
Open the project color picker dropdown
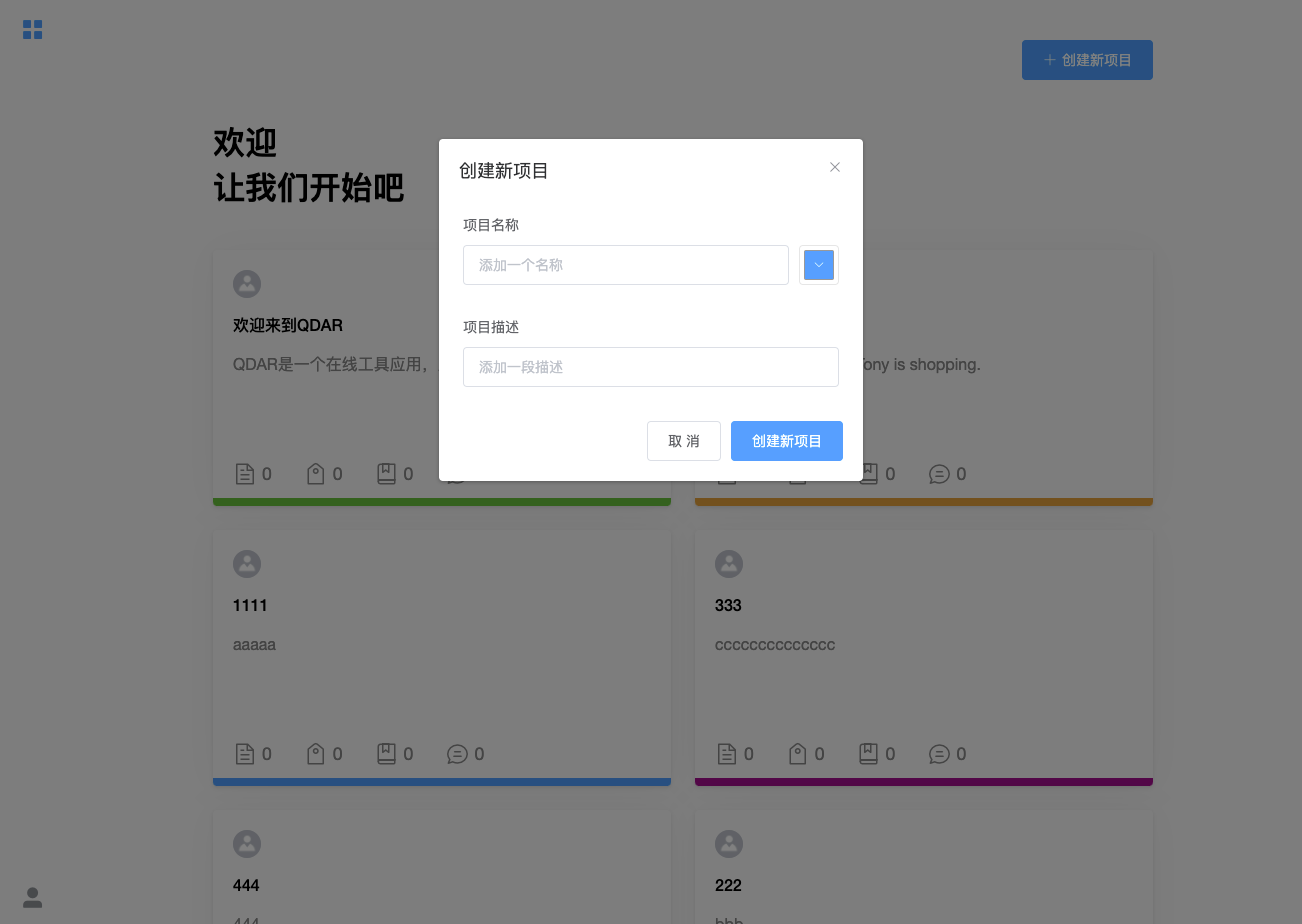click(819, 265)
